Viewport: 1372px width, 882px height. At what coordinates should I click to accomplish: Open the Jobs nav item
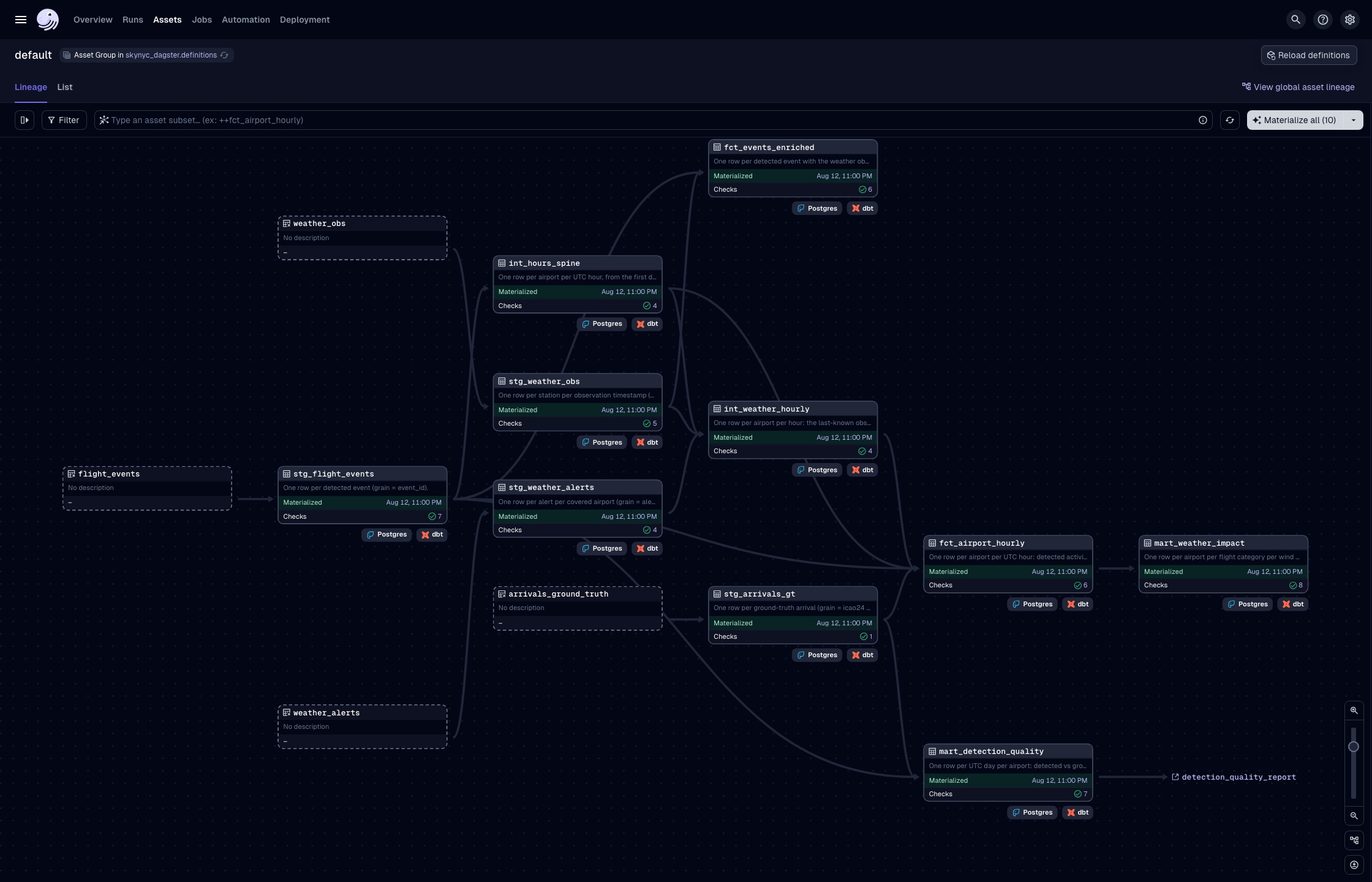pos(202,20)
